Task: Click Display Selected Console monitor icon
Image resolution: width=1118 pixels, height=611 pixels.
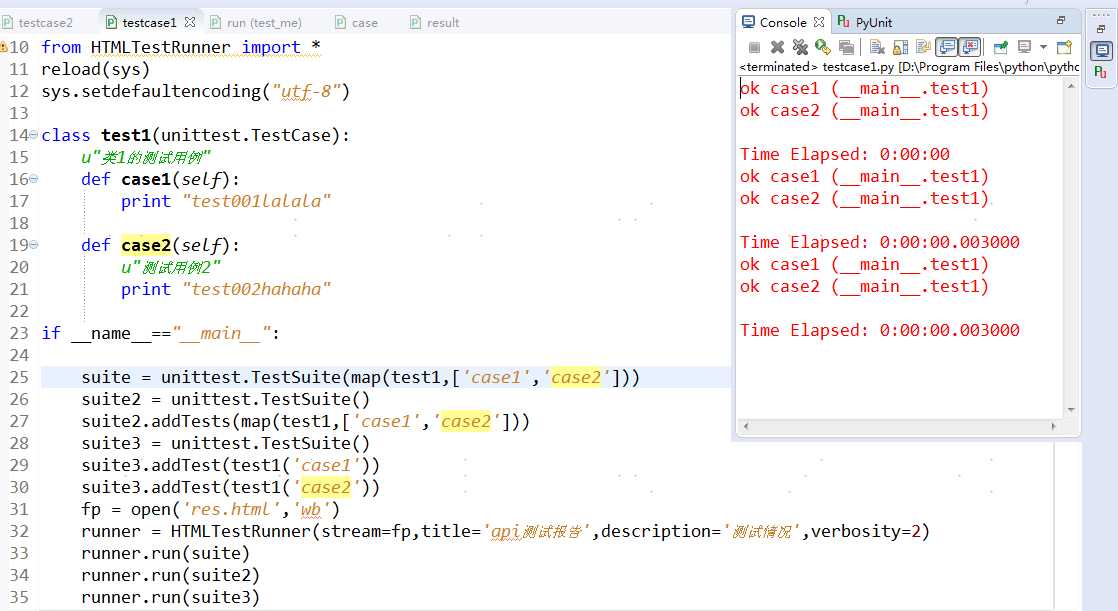Action: point(1025,47)
